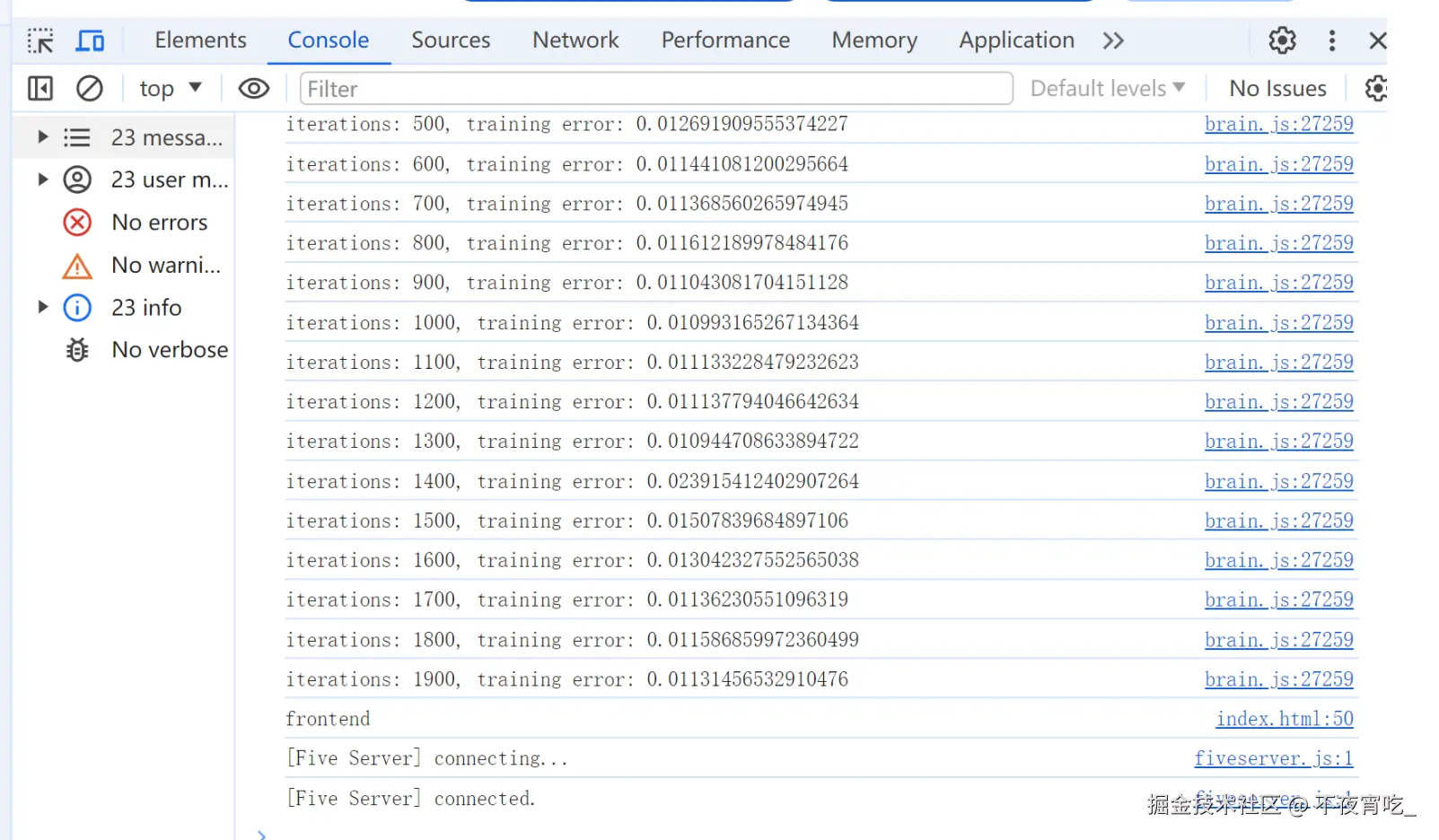Open the Performance tab
This screenshot has width=1439, height=840.
click(x=725, y=40)
